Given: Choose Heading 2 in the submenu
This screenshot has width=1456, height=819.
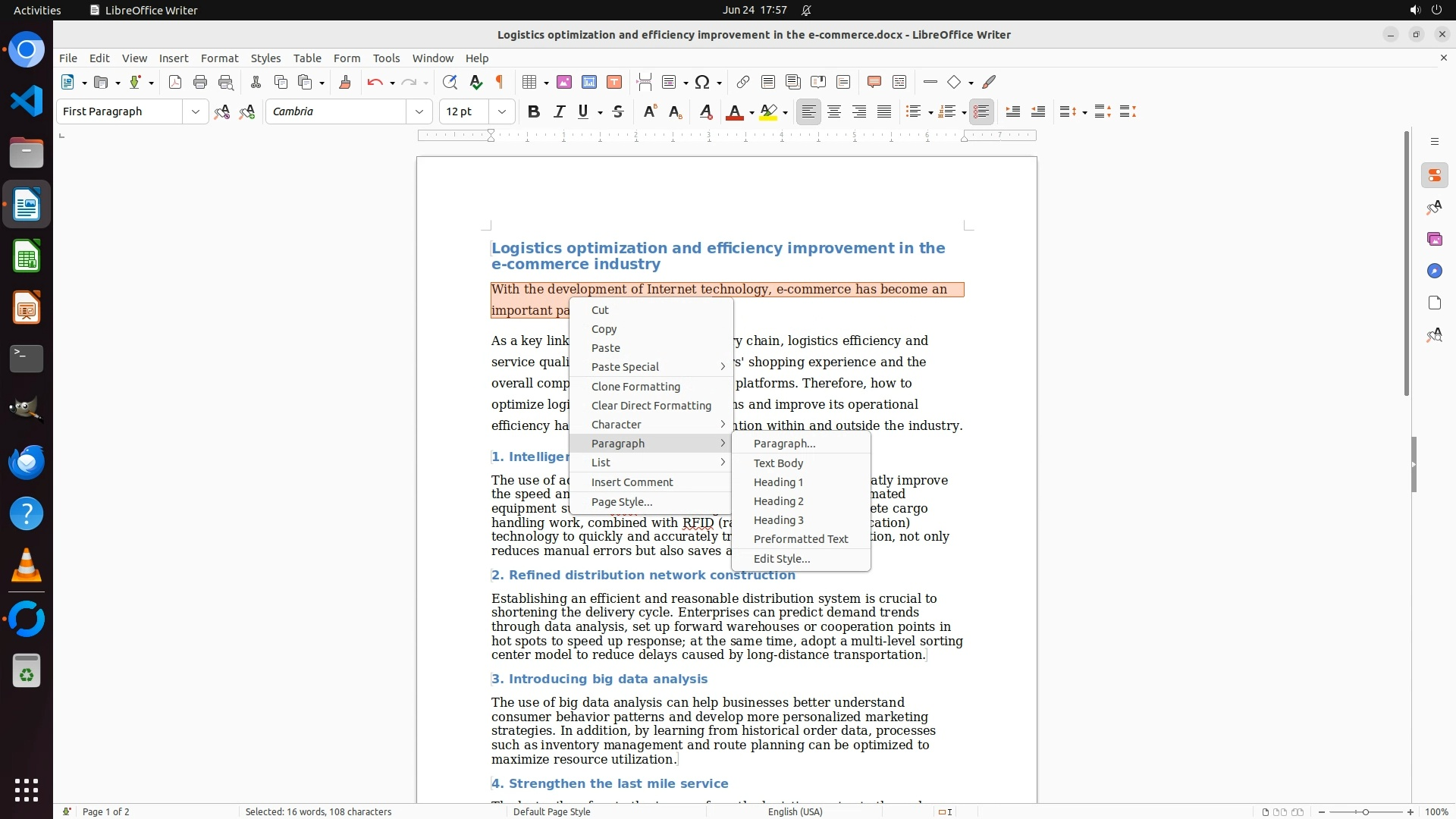Looking at the screenshot, I should [x=778, y=501].
